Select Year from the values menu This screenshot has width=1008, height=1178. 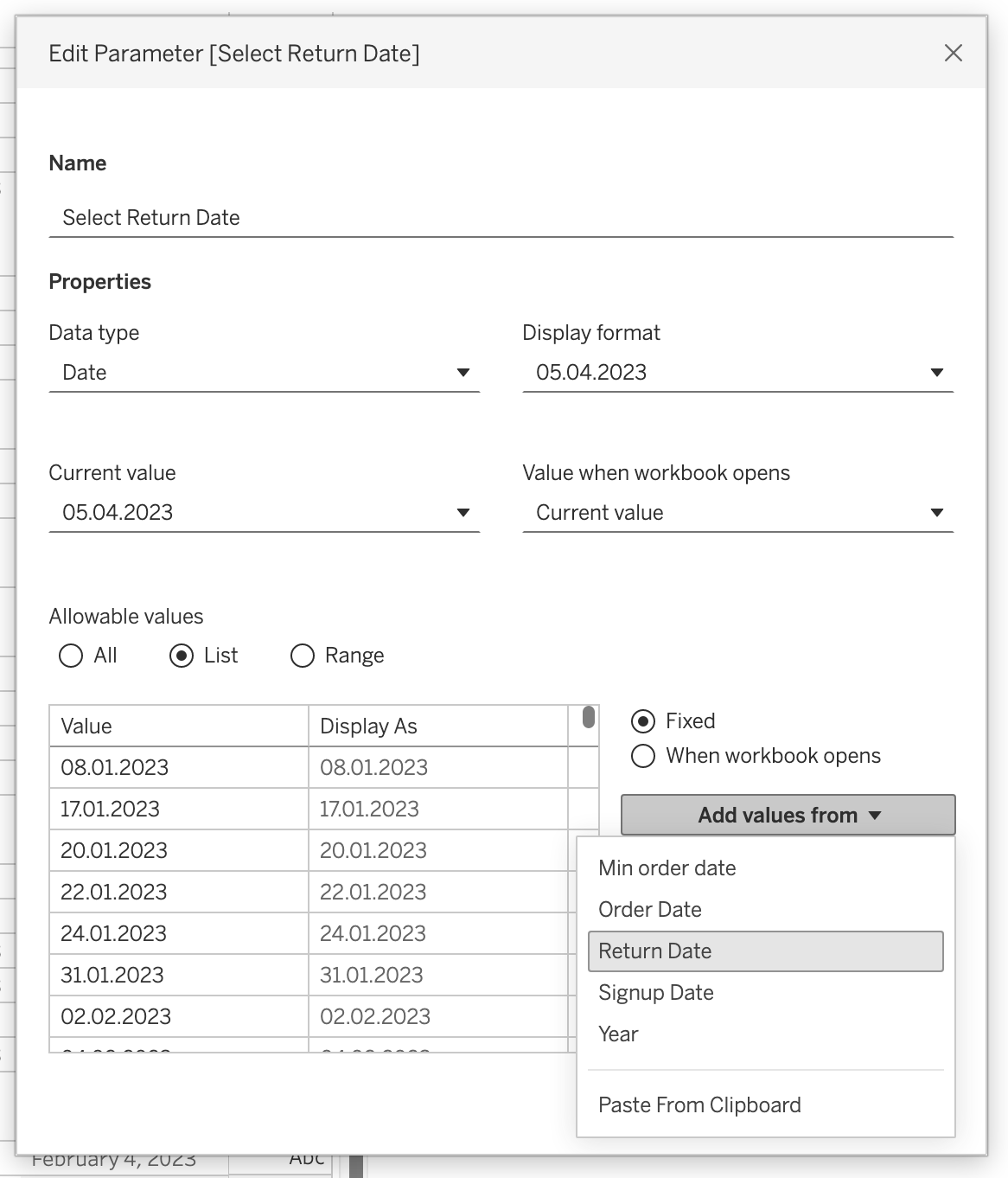[x=618, y=1034]
